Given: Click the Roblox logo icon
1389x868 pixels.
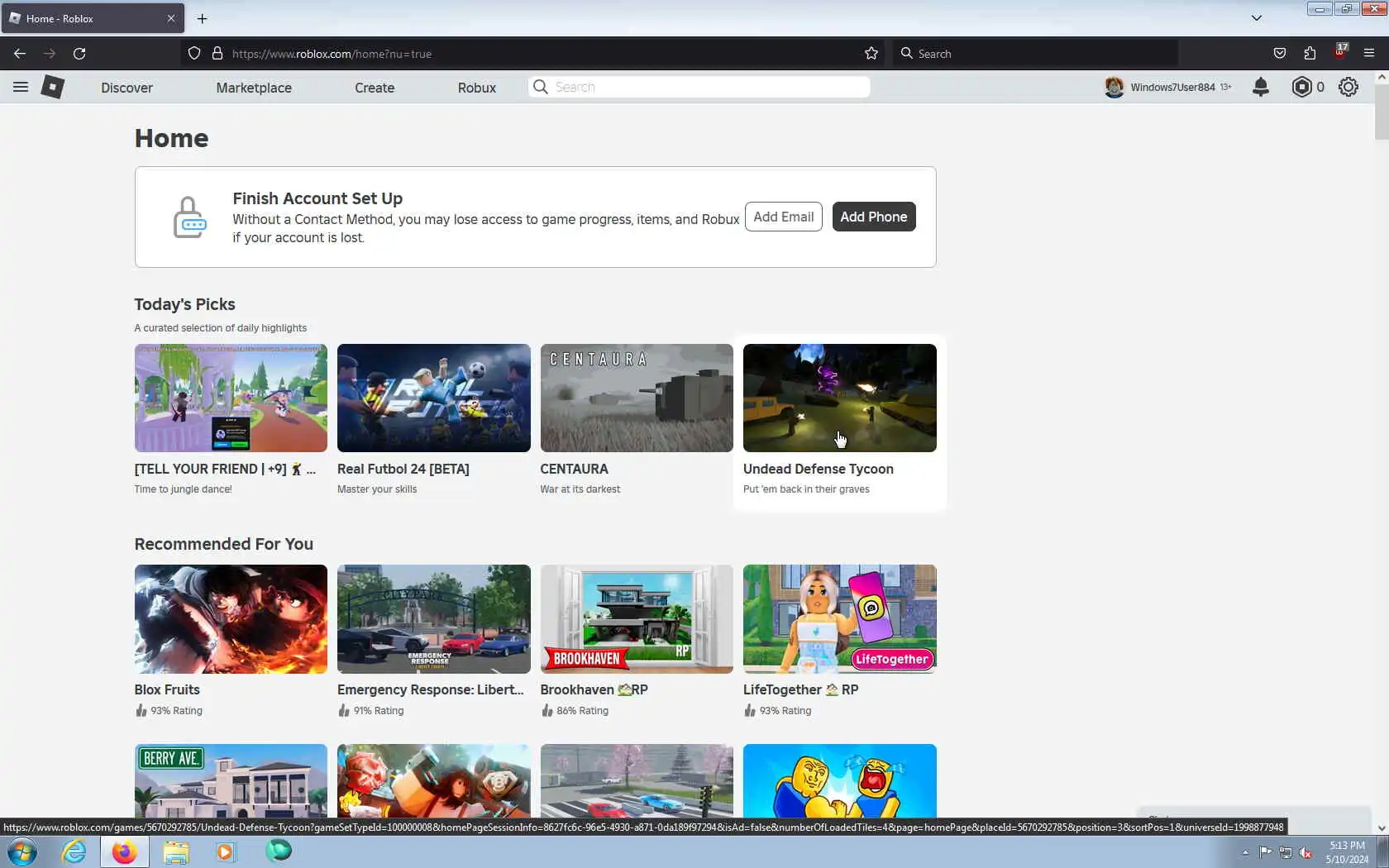Looking at the screenshot, I should tap(53, 87).
